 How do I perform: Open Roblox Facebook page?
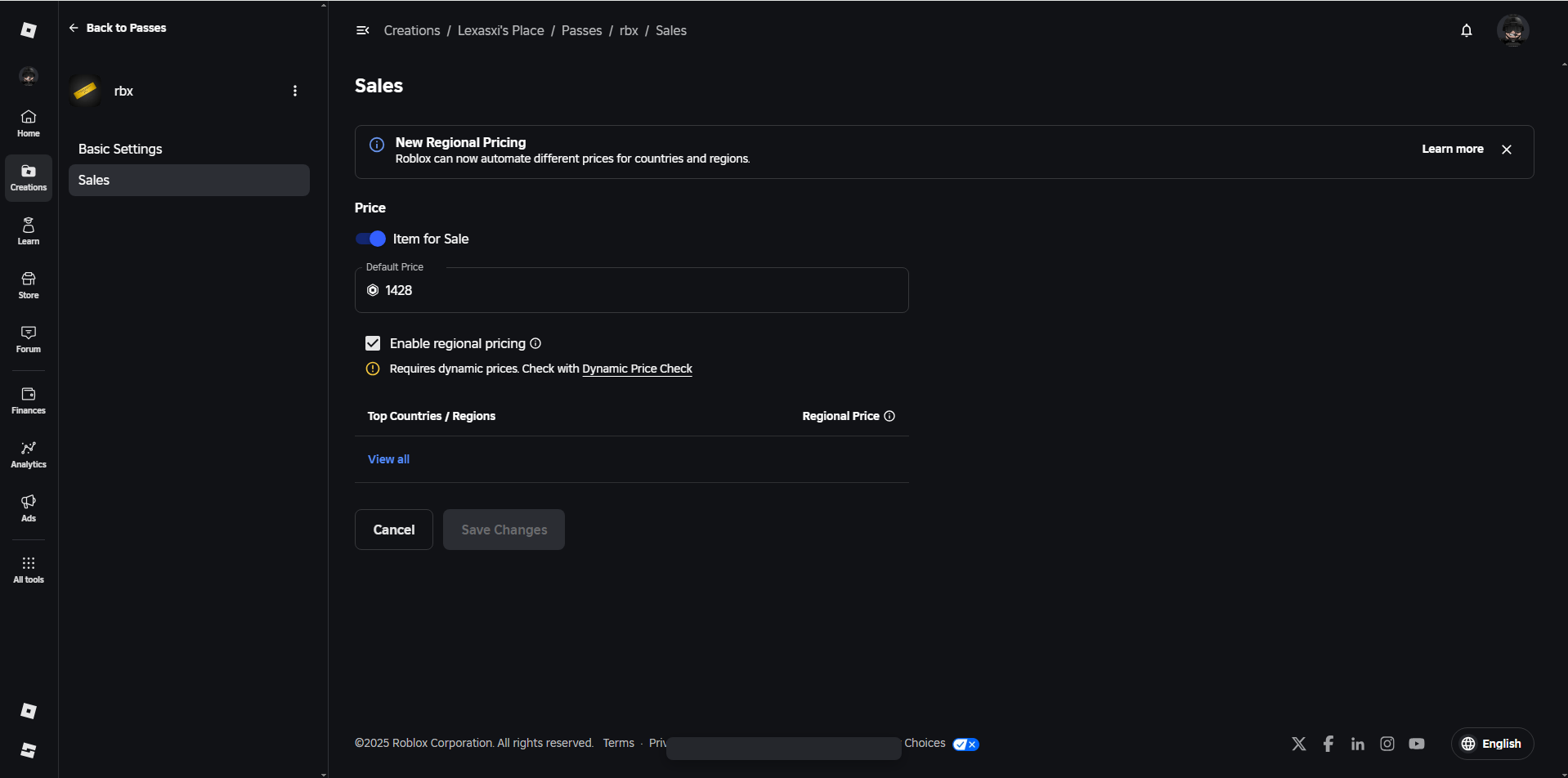pos(1328,744)
